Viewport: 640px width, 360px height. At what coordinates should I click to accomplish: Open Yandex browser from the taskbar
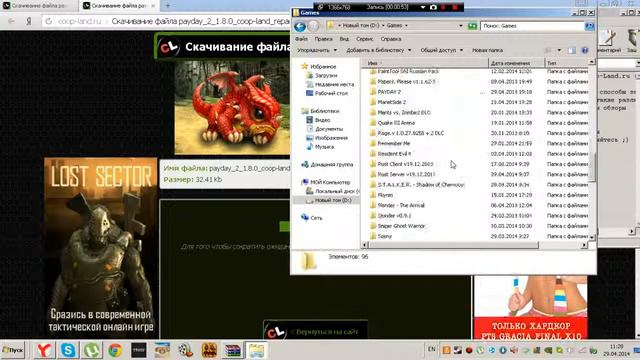pyautogui.click(x=44, y=350)
